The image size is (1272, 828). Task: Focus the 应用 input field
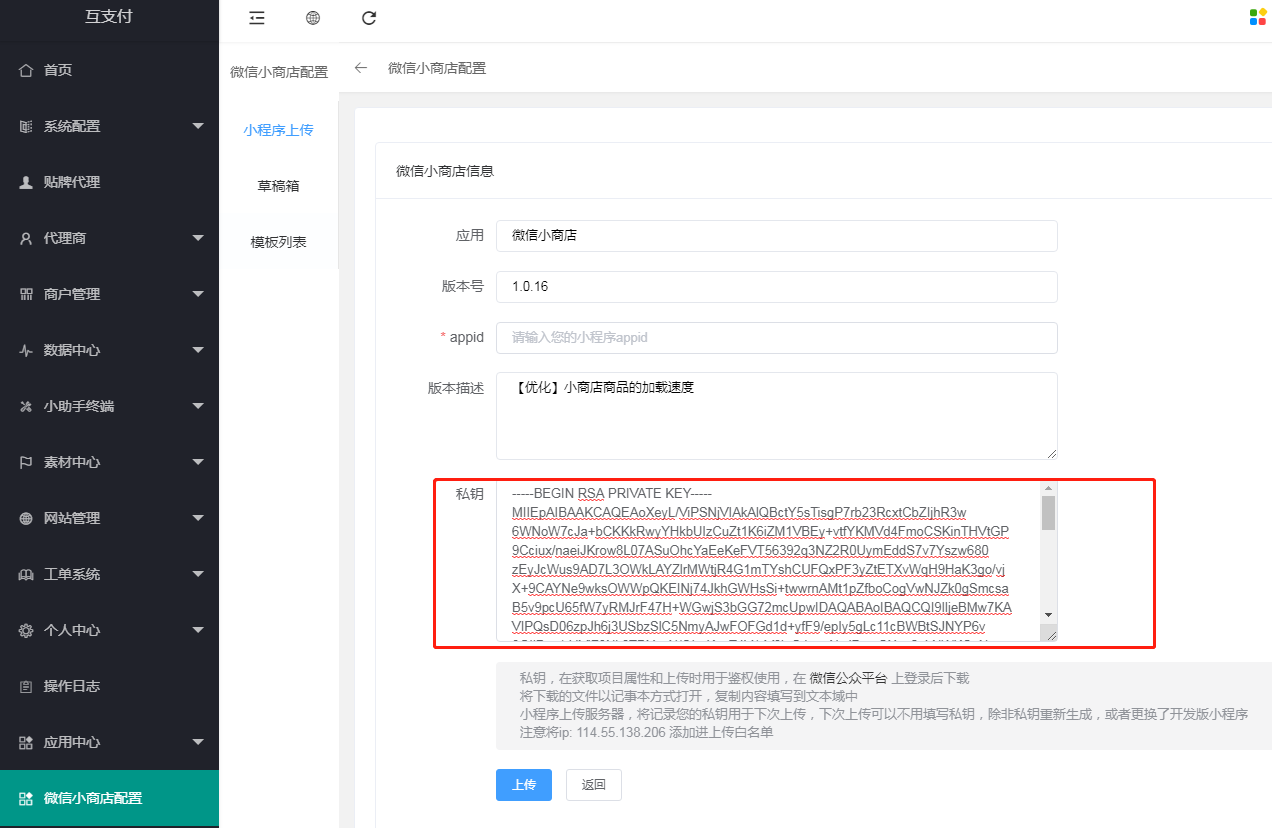(777, 236)
